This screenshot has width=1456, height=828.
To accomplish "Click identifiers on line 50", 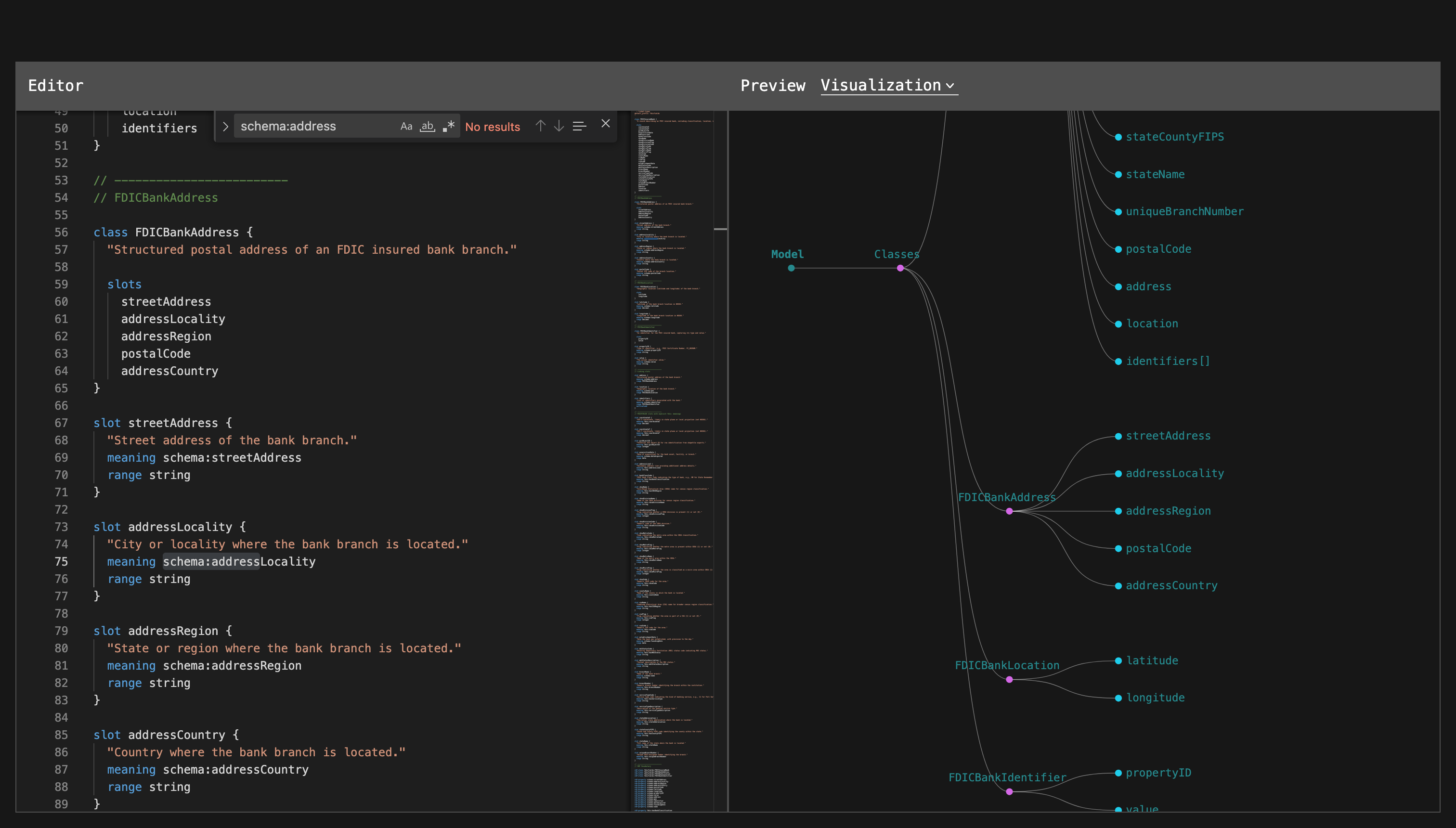I will point(159,129).
